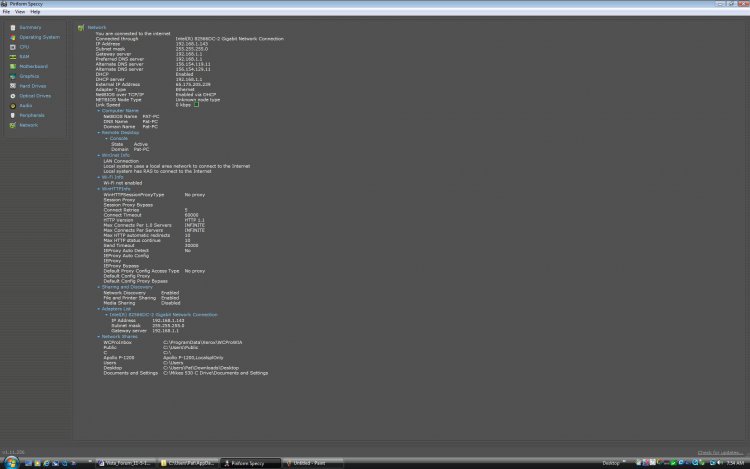Click the Audio speaker icon in sidebar

coord(13,106)
